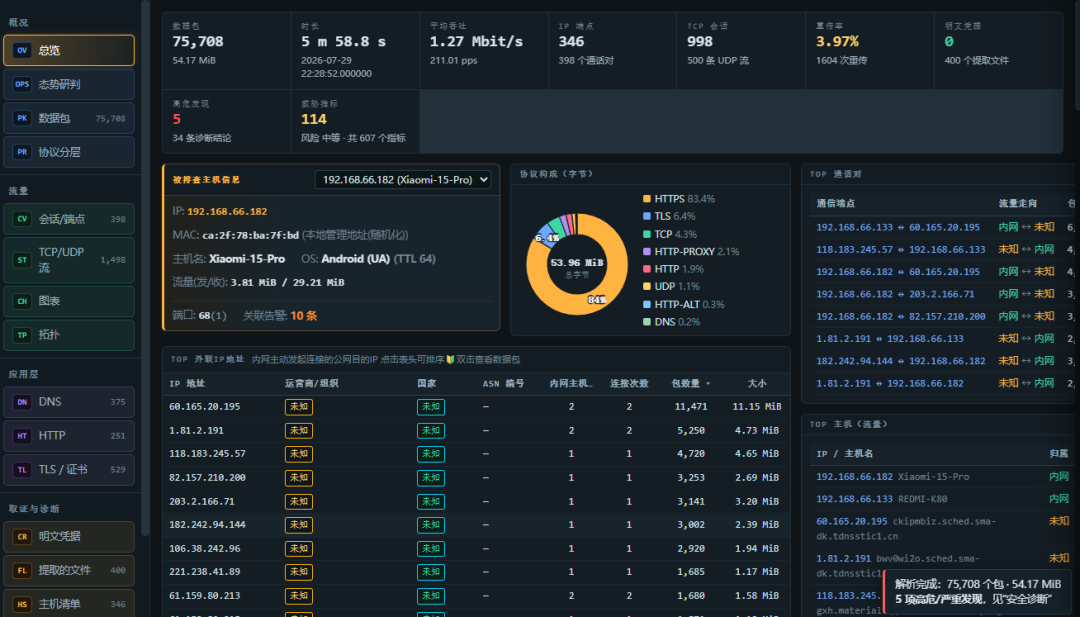The width and height of the screenshot is (1080, 617).
Task: Open the CR 明文凭据 credentials page
Action: click(69, 536)
